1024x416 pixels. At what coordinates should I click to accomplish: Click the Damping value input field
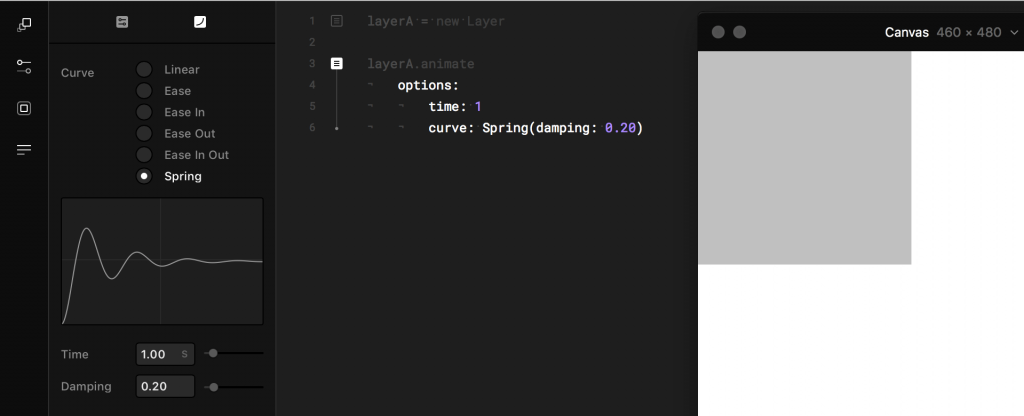[x=165, y=386]
